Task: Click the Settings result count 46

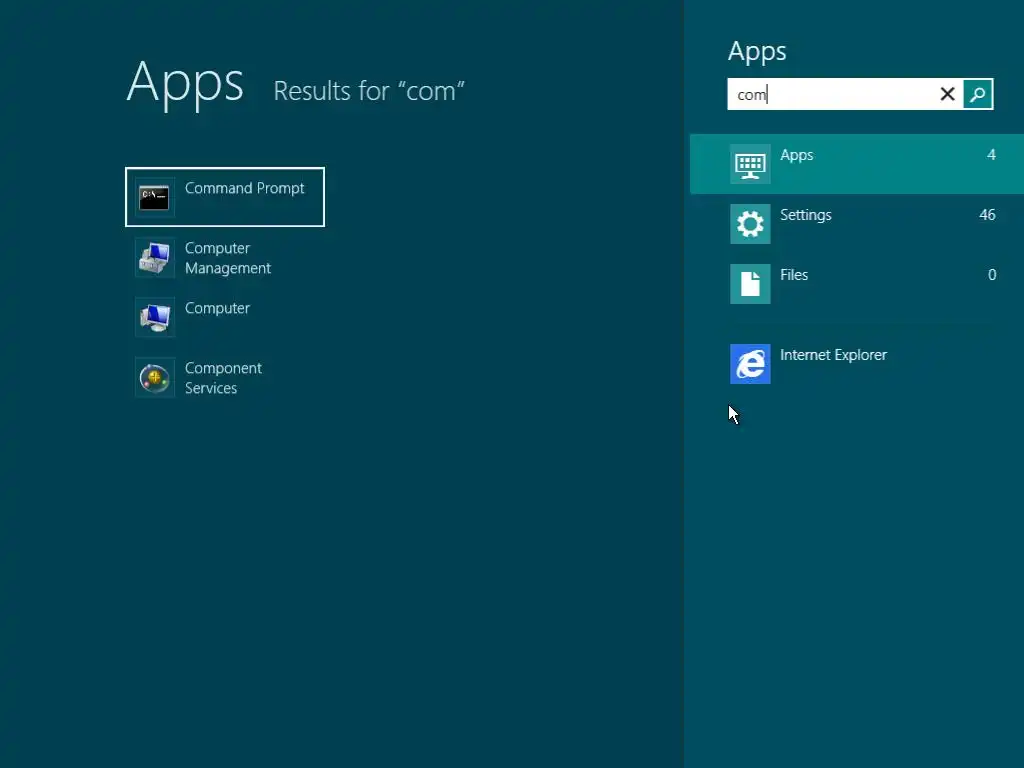Action: (987, 215)
